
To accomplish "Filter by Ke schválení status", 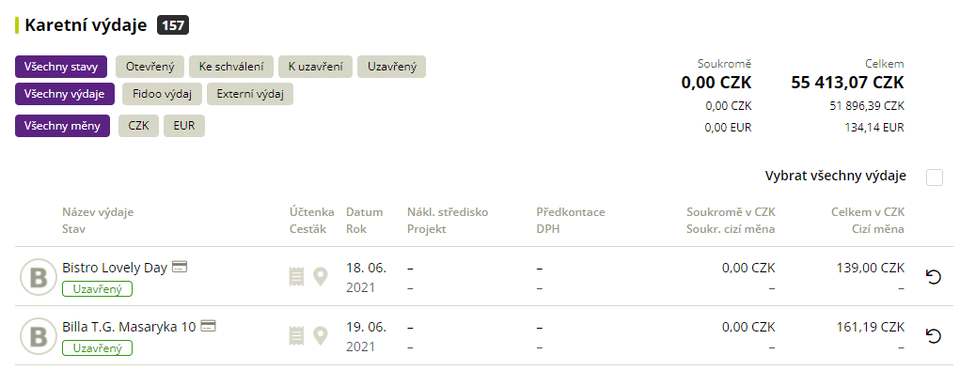I will (231, 67).
